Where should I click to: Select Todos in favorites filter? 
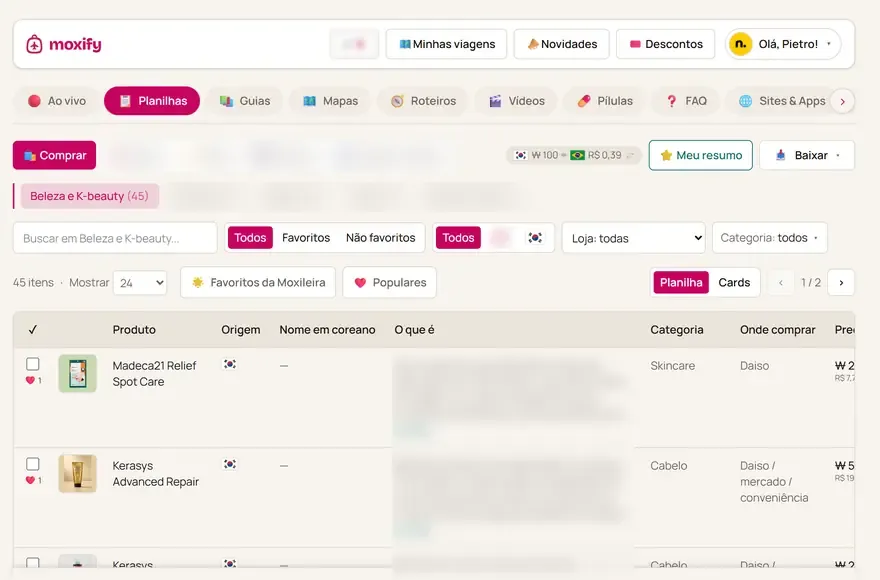(250, 238)
